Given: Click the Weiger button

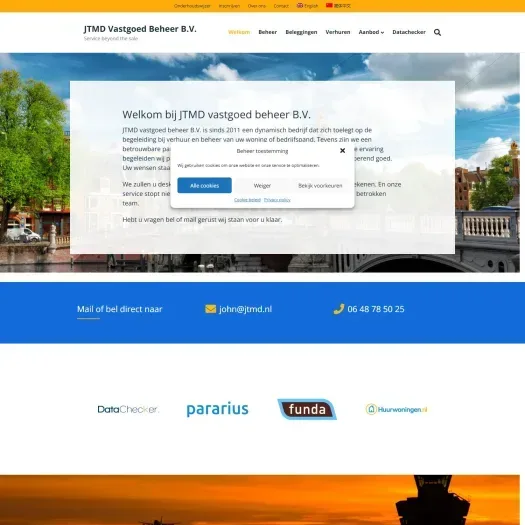Looking at the screenshot, I should (262, 185).
